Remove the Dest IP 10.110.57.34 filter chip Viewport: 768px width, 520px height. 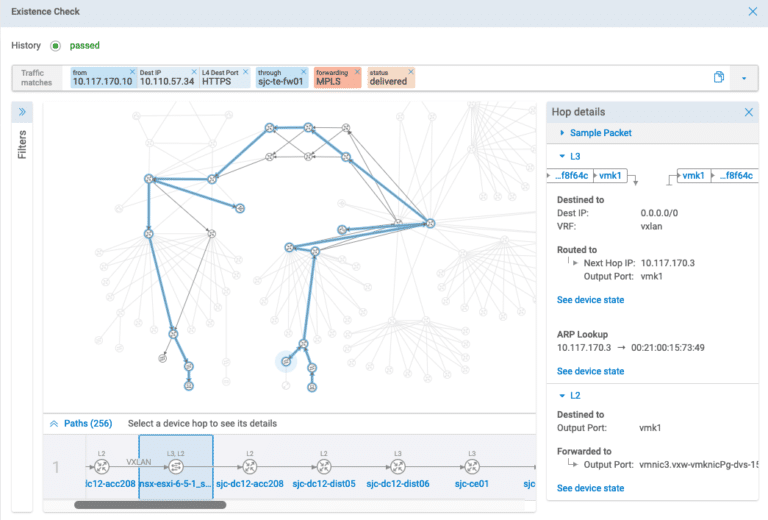(x=193, y=72)
